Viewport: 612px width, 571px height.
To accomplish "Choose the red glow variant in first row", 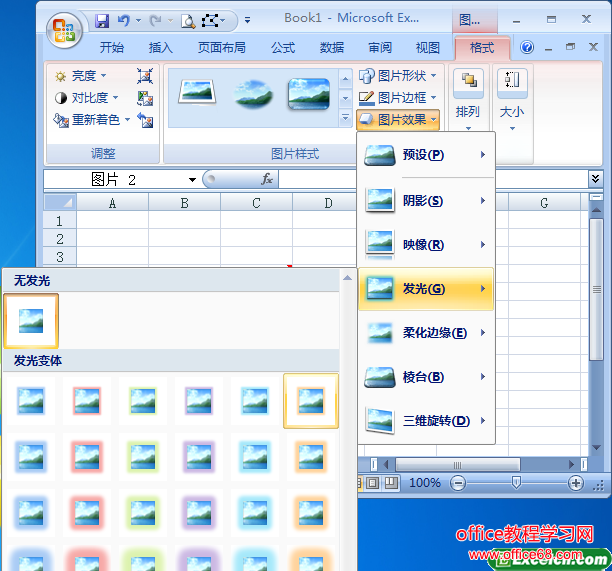I will (87, 401).
